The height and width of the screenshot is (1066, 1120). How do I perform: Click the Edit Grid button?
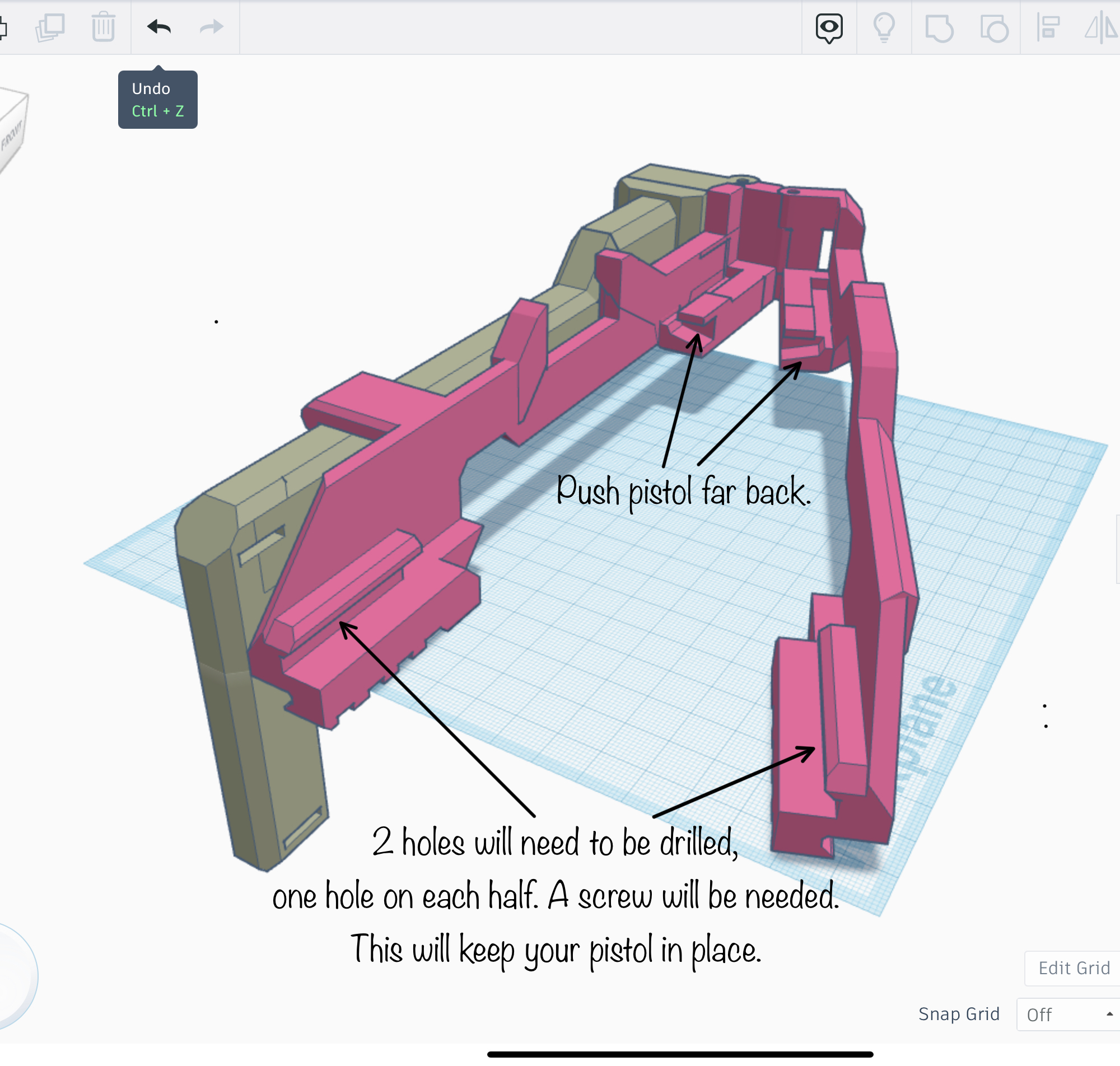pyautogui.click(x=1074, y=967)
